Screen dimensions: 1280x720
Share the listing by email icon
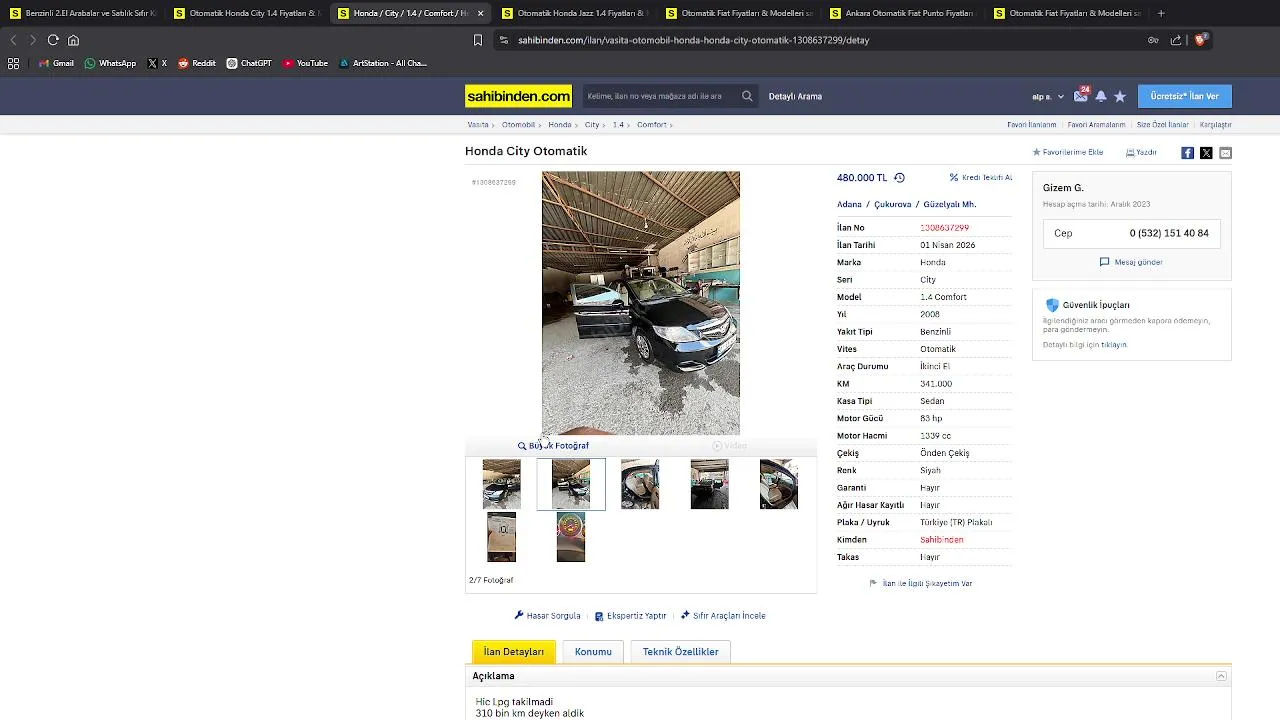coord(1225,153)
